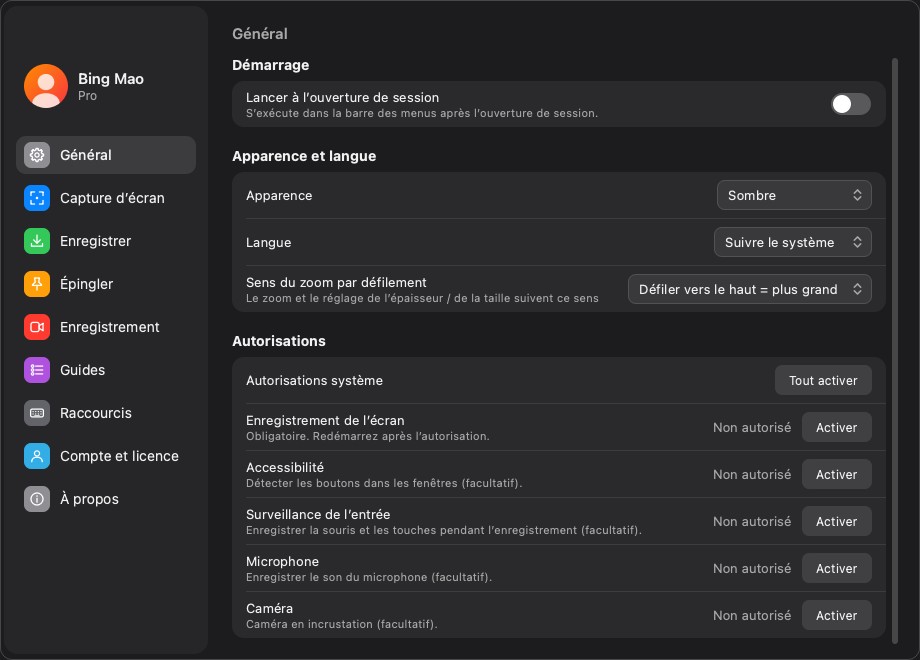This screenshot has height=660, width=920.
Task: Click the green Enregistrer download icon
Action: tap(37, 241)
